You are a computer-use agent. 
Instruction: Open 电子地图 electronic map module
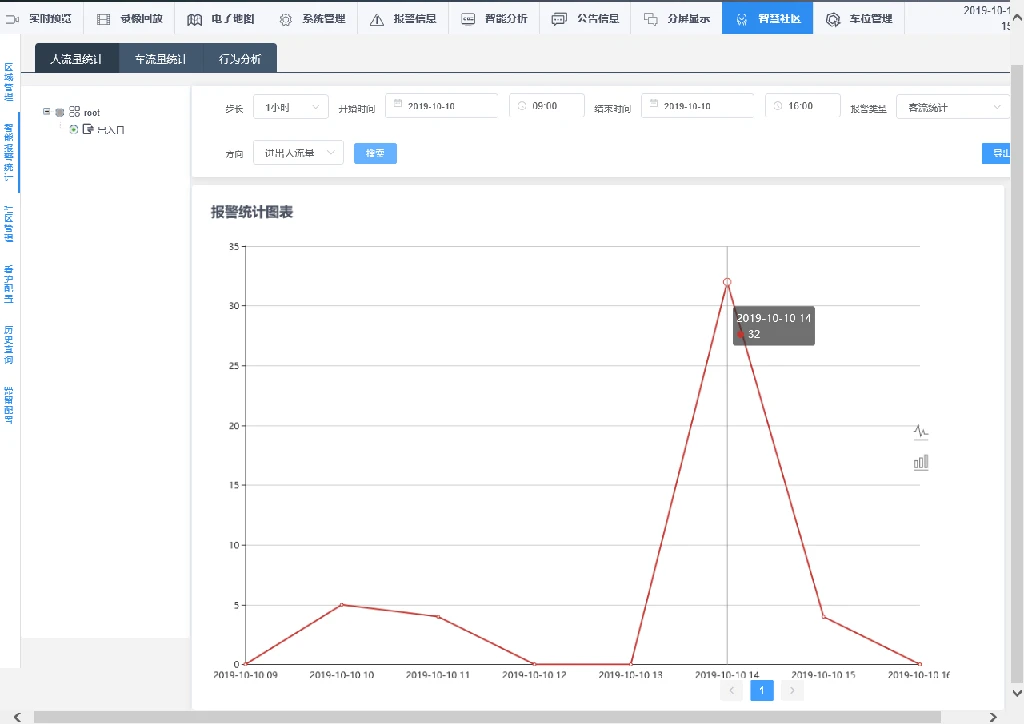point(221,18)
